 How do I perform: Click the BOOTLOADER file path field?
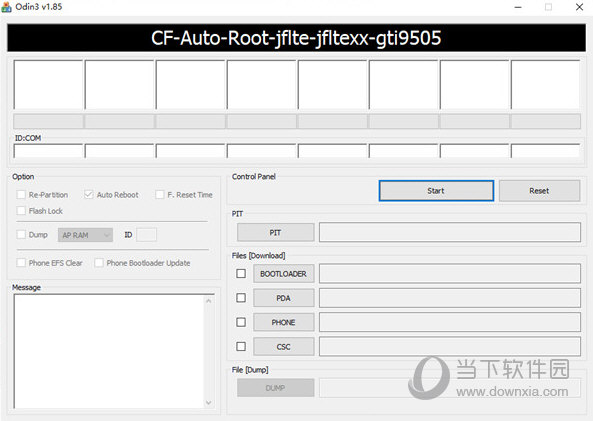point(450,273)
